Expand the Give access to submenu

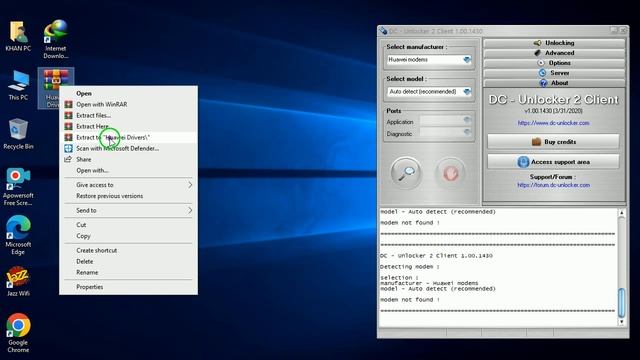point(128,185)
